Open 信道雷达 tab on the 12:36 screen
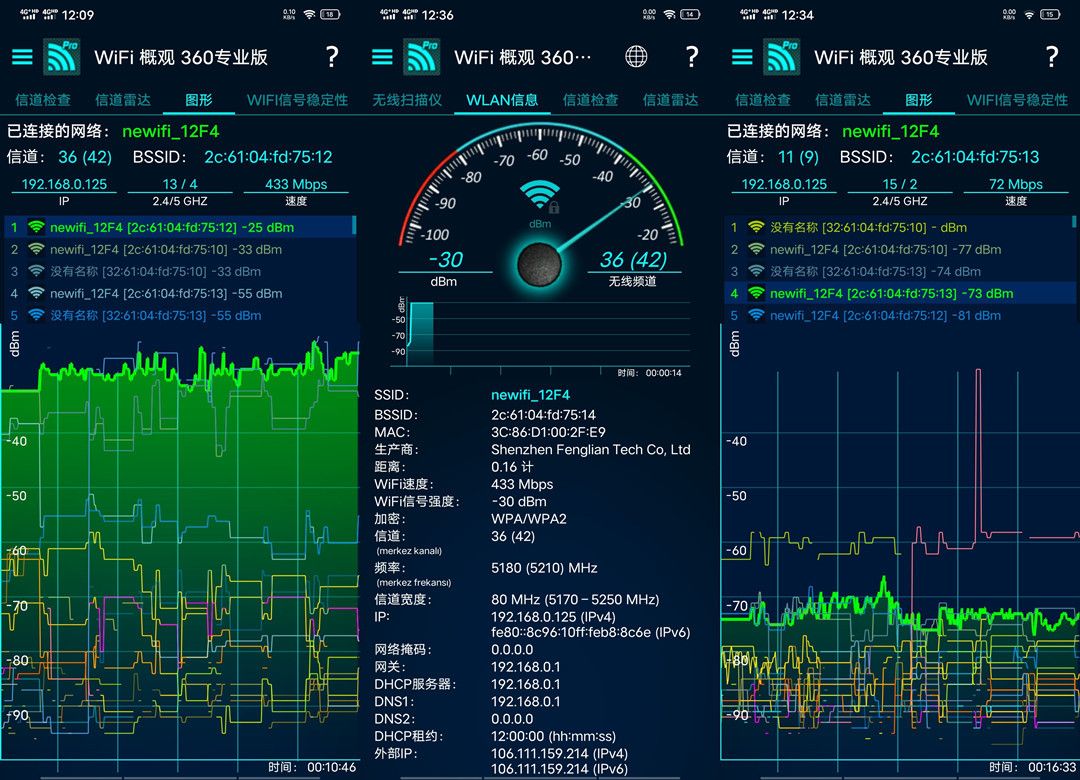The width and height of the screenshot is (1080, 780). click(670, 100)
